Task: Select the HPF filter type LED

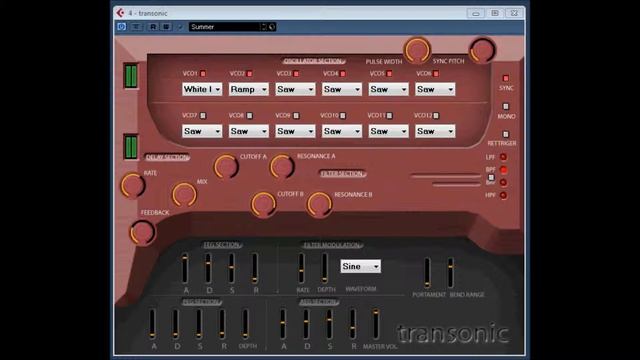Action: [503, 195]
